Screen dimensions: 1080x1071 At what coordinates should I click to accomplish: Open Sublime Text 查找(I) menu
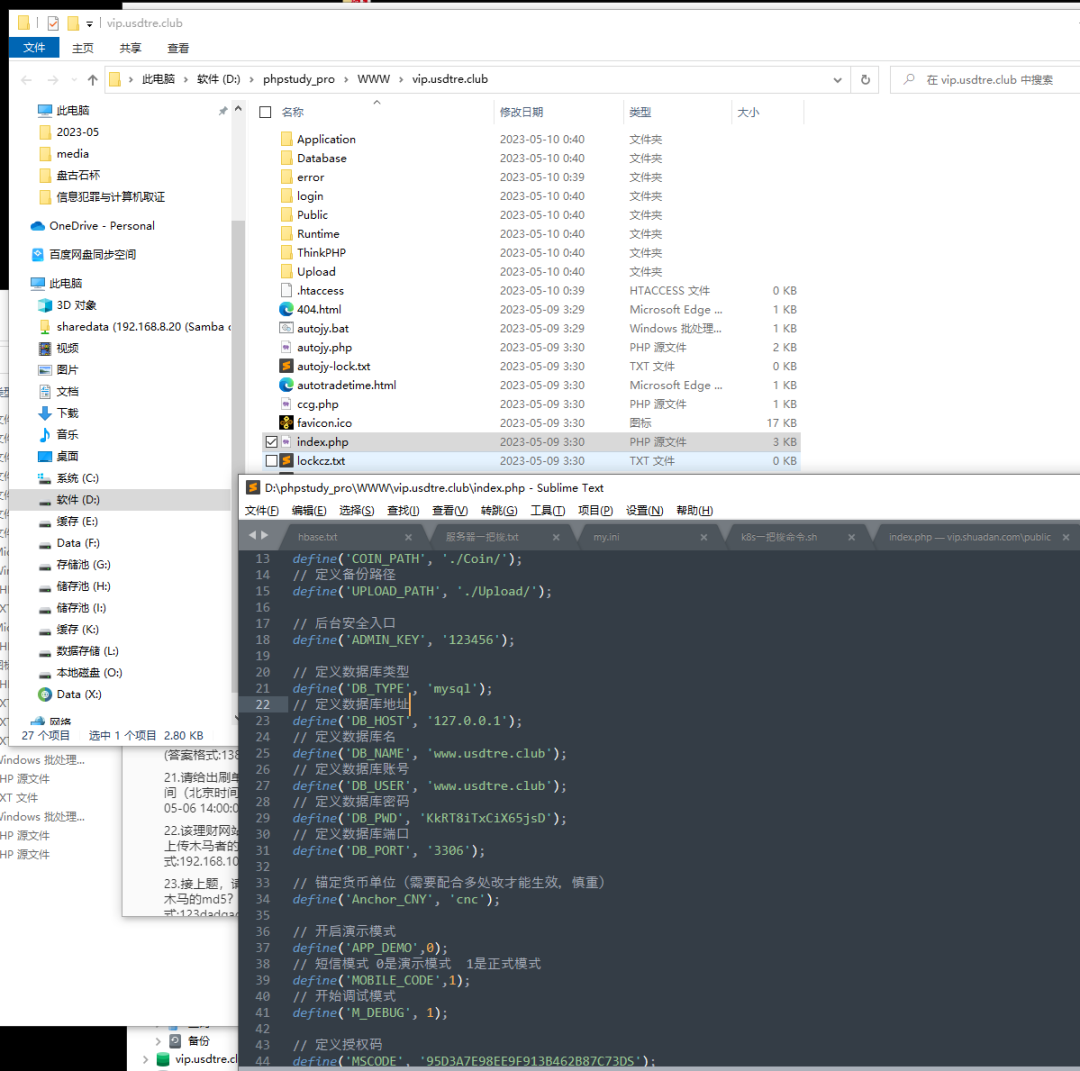tap(403, 510)
